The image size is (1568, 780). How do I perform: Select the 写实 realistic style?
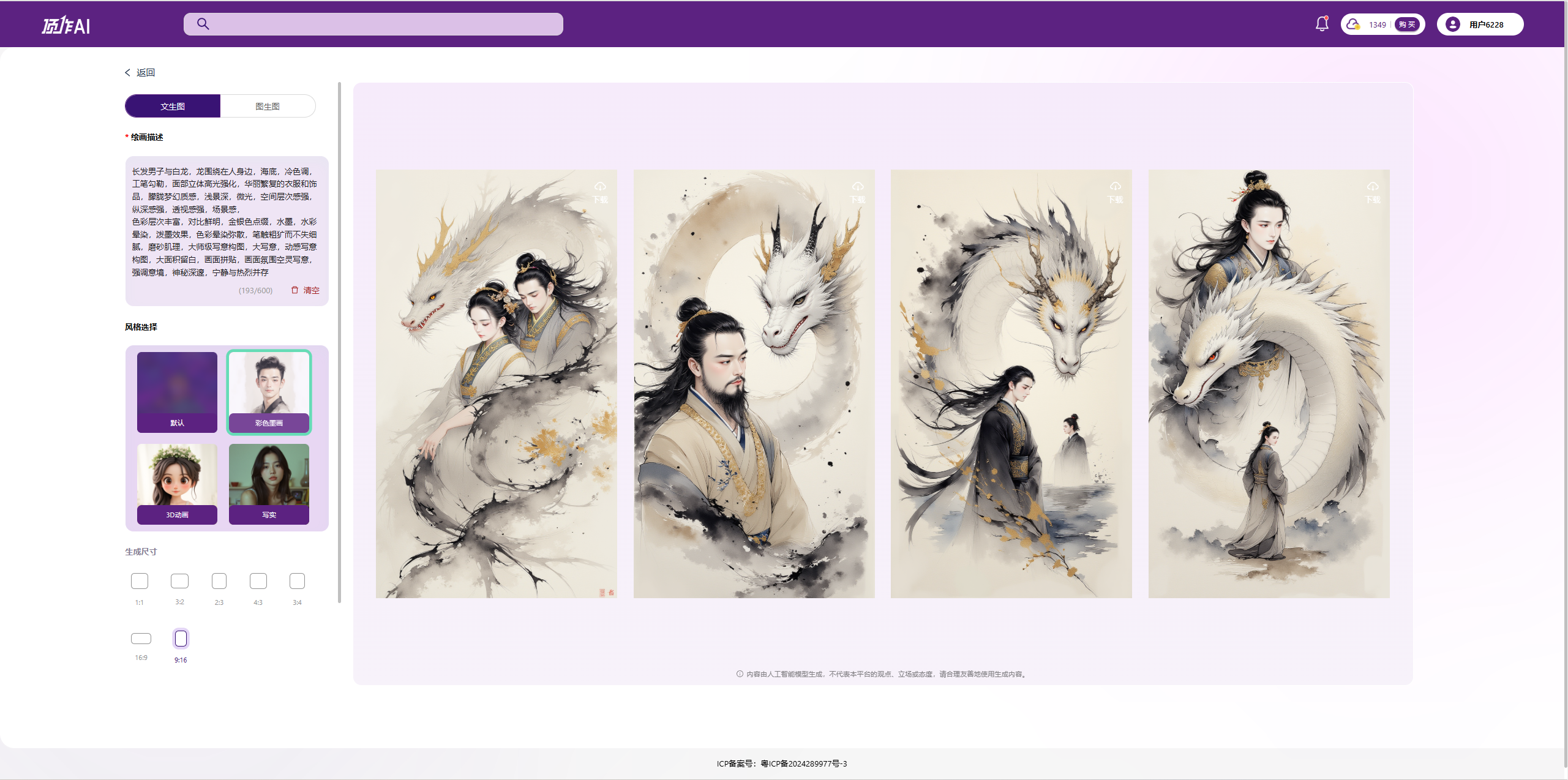point(269,484)
